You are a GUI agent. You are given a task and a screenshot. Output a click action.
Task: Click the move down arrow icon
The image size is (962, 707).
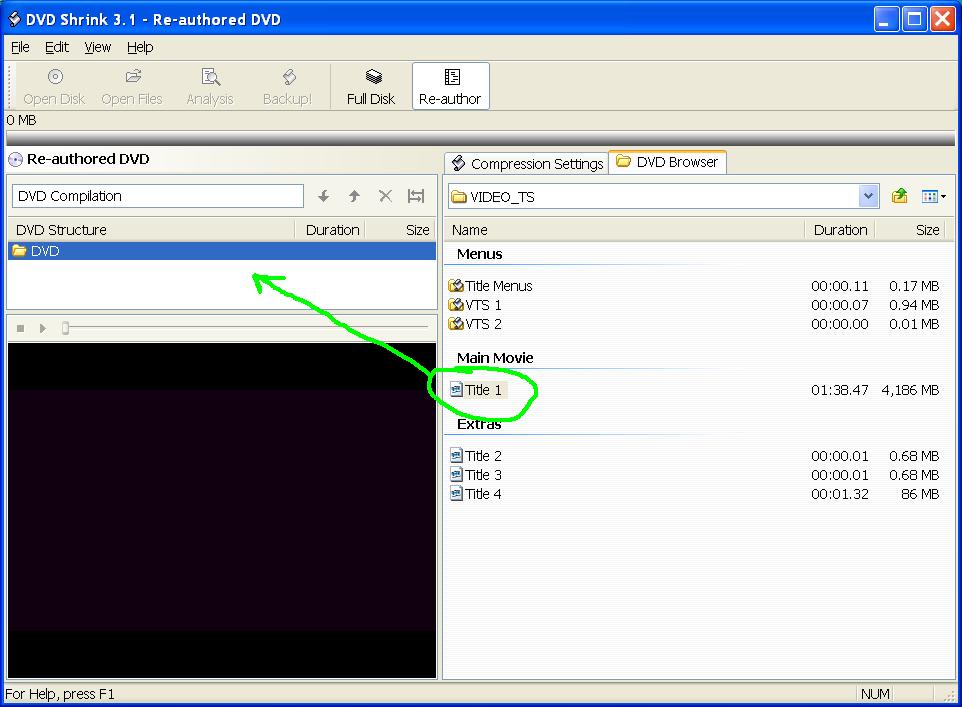pyautogui.click(x=323, y=196)
